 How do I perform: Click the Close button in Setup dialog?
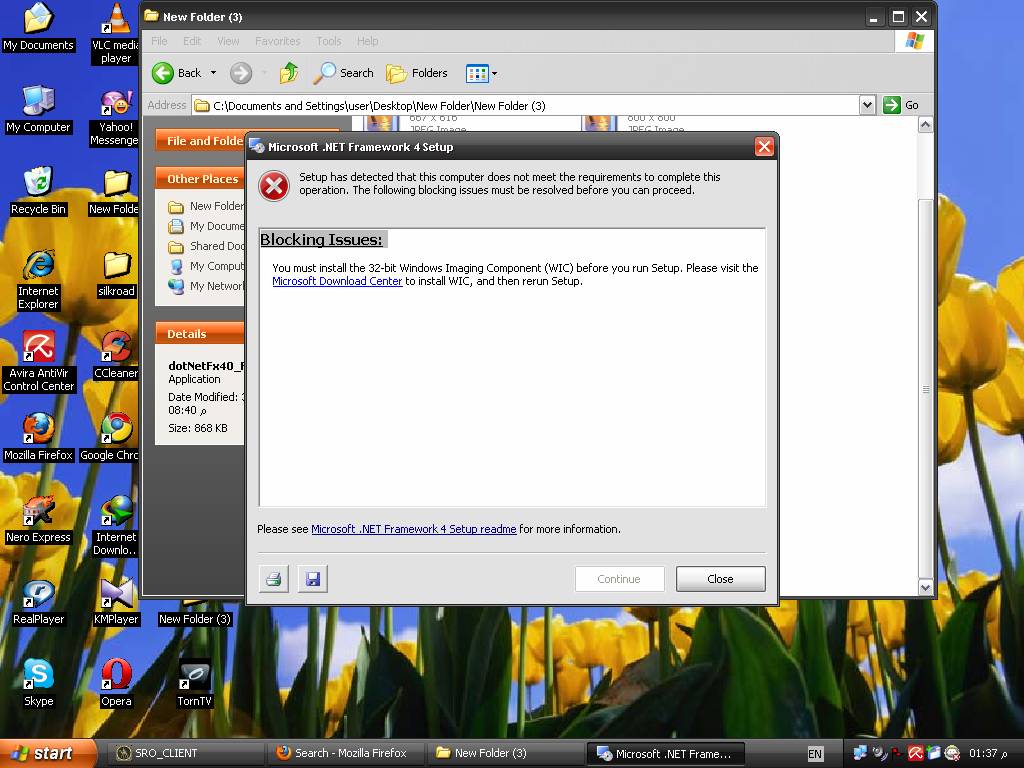pyautogui.click(x=720, y=579)
